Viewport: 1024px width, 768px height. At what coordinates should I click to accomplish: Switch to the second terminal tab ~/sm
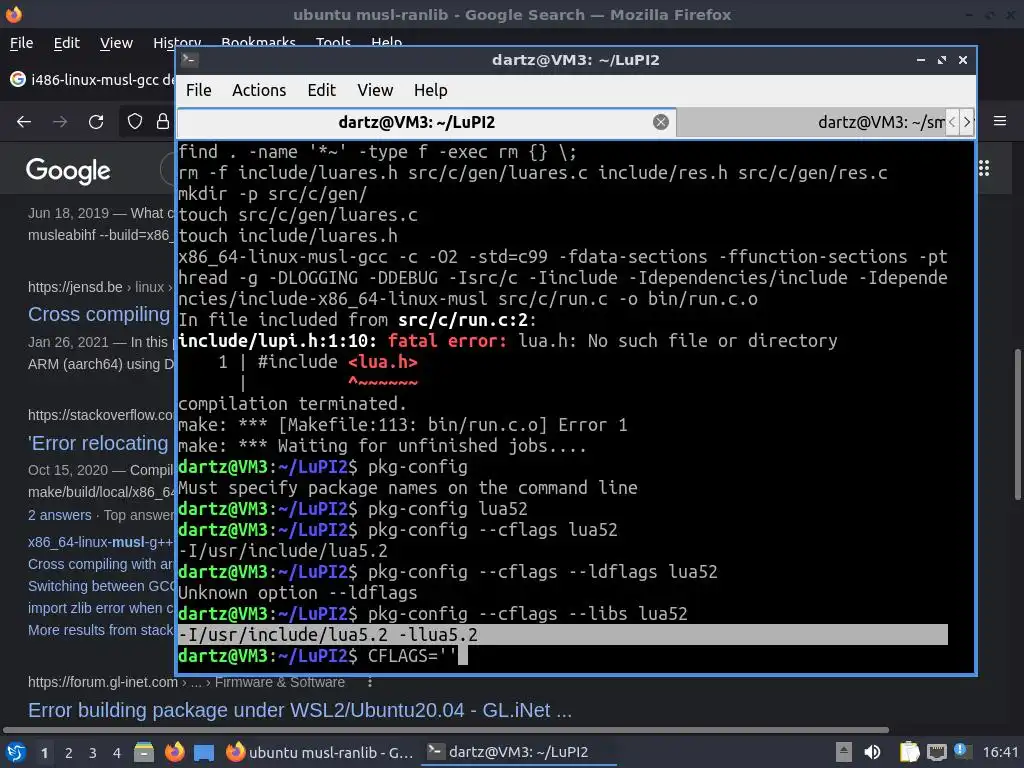tap(811, 122)
